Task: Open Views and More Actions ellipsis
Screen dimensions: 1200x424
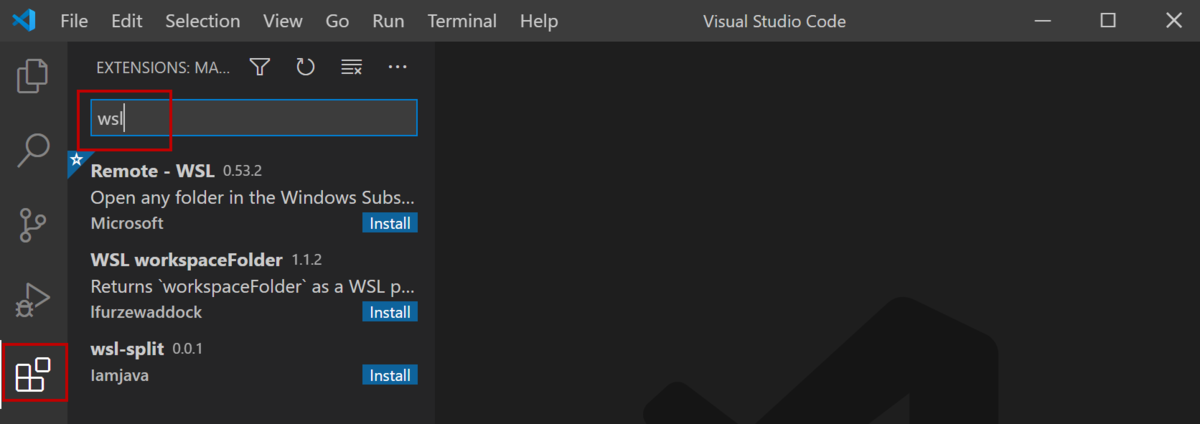Action: point(398,67)
